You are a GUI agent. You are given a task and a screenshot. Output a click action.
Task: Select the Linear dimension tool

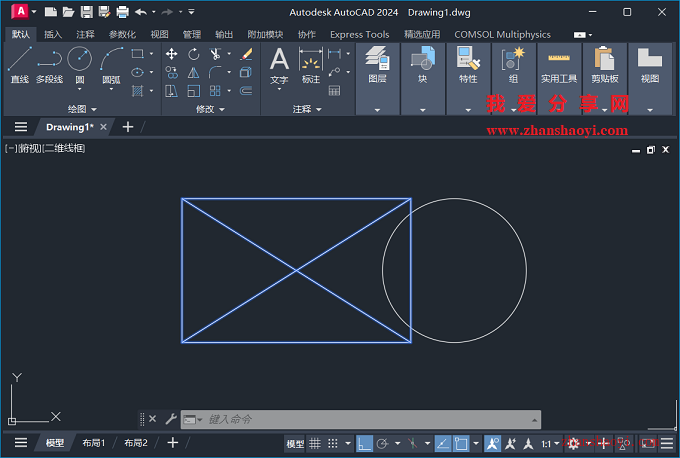pos(334,54)
